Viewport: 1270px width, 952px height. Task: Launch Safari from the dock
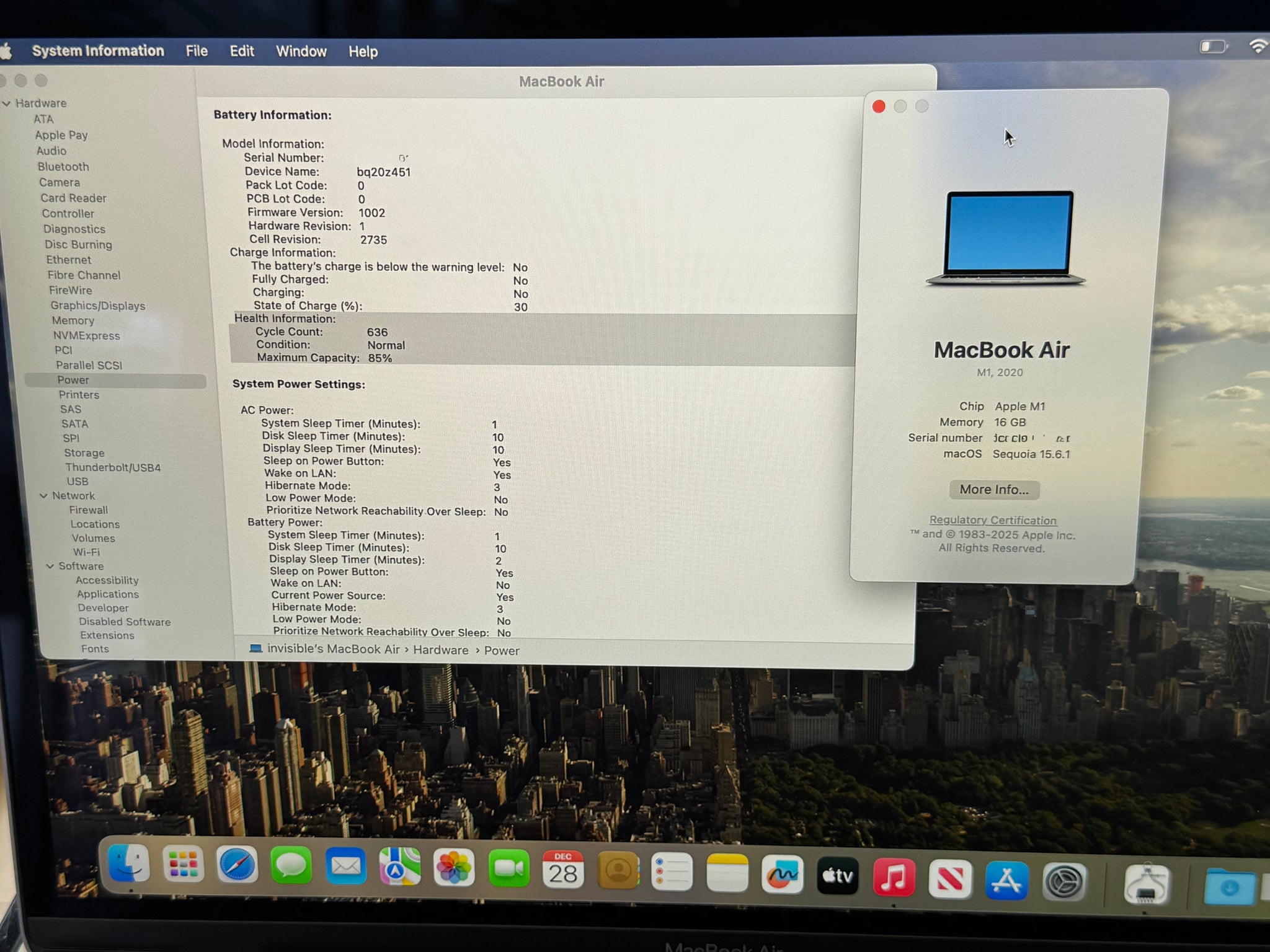pos(238,865)
